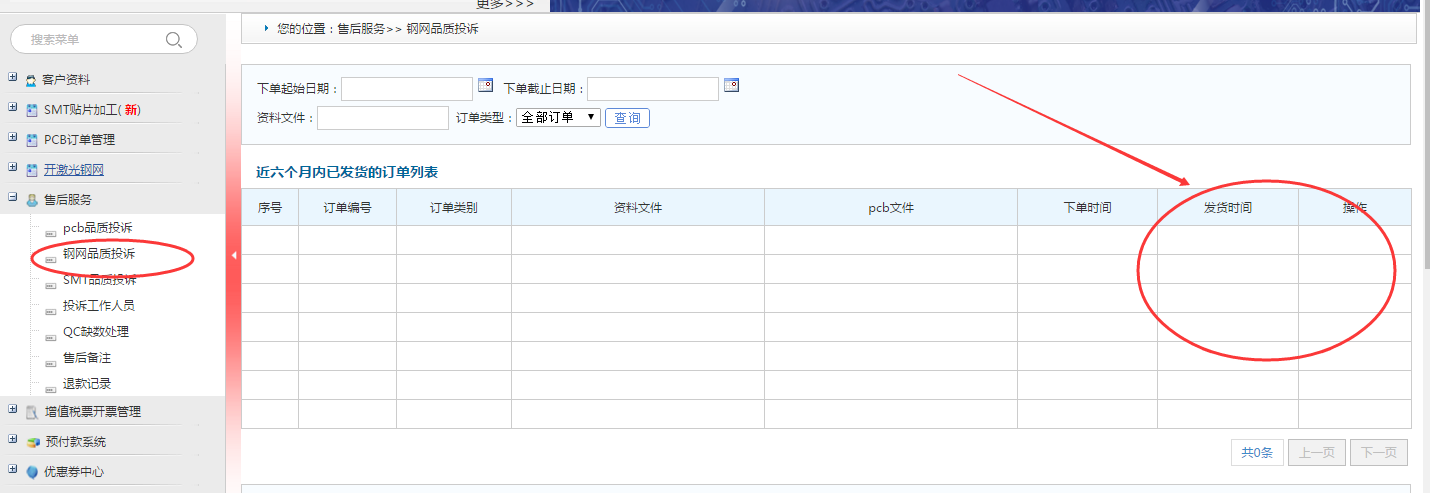The image size is (1430, 493).
Task: Open the 开激光钢网 link in sidebar
Action: tap(73, 170)
